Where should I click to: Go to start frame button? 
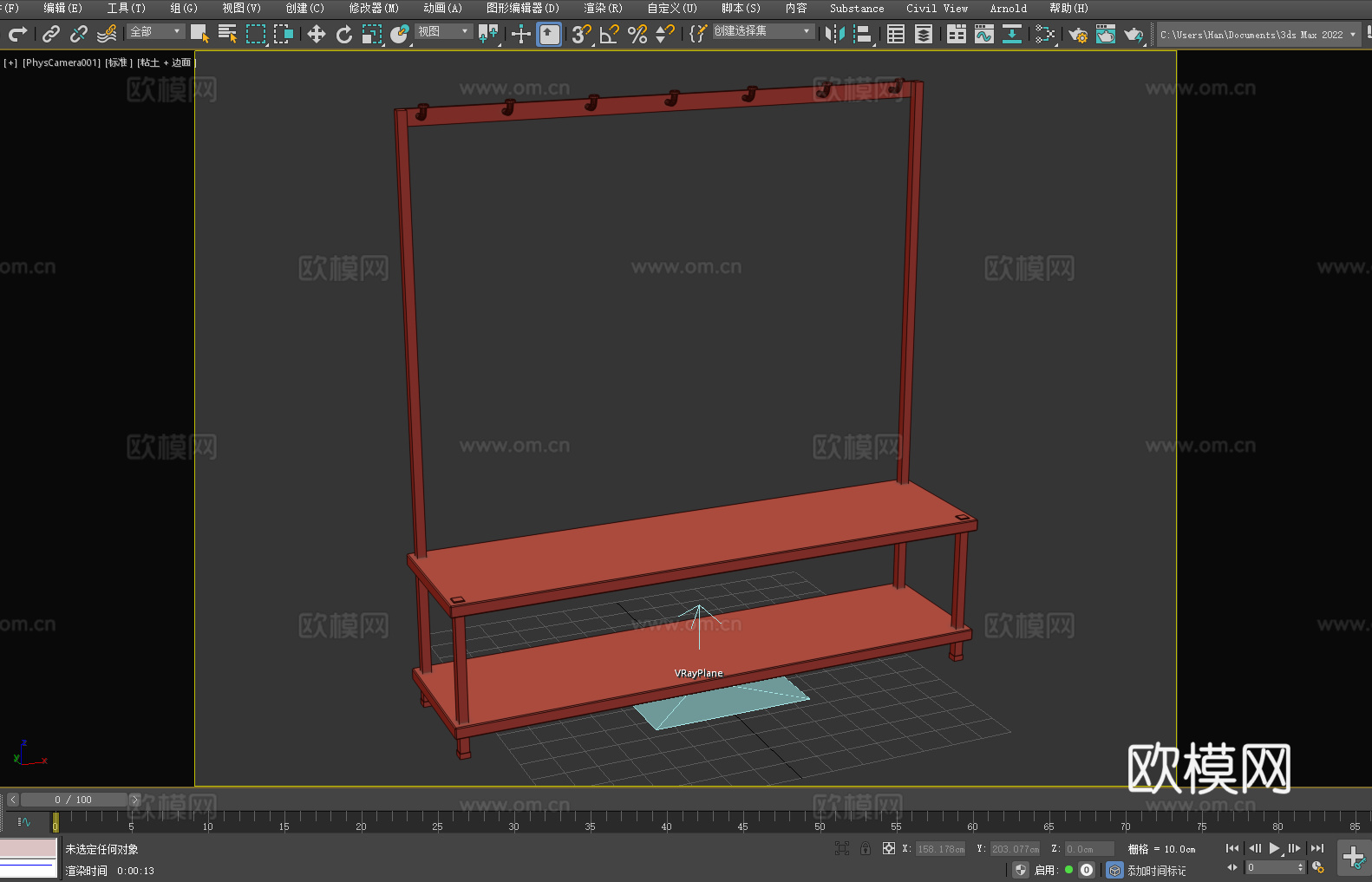(1232, 848)
